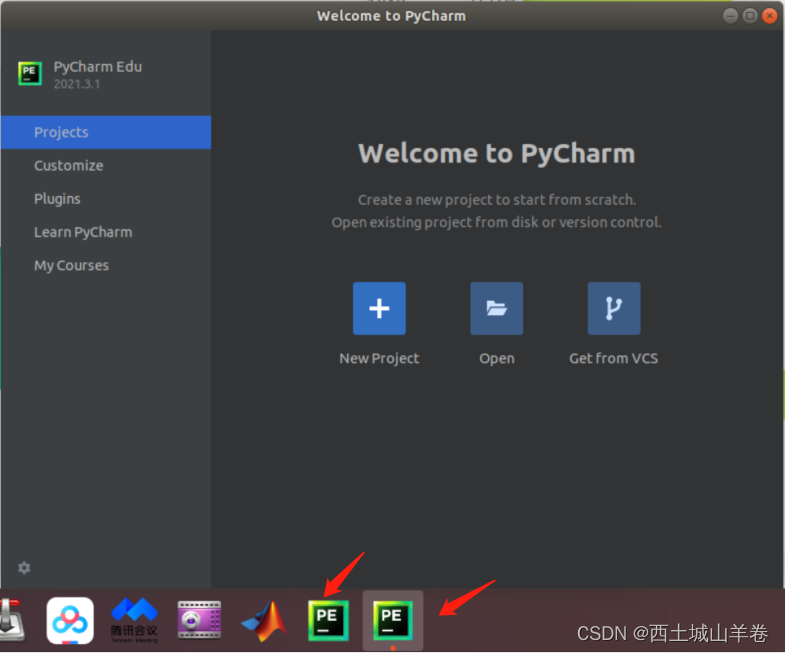Go to Learn PyCharm tab
Screen dimensions: 785x653
pyautogui.click(x=106, y=232)
